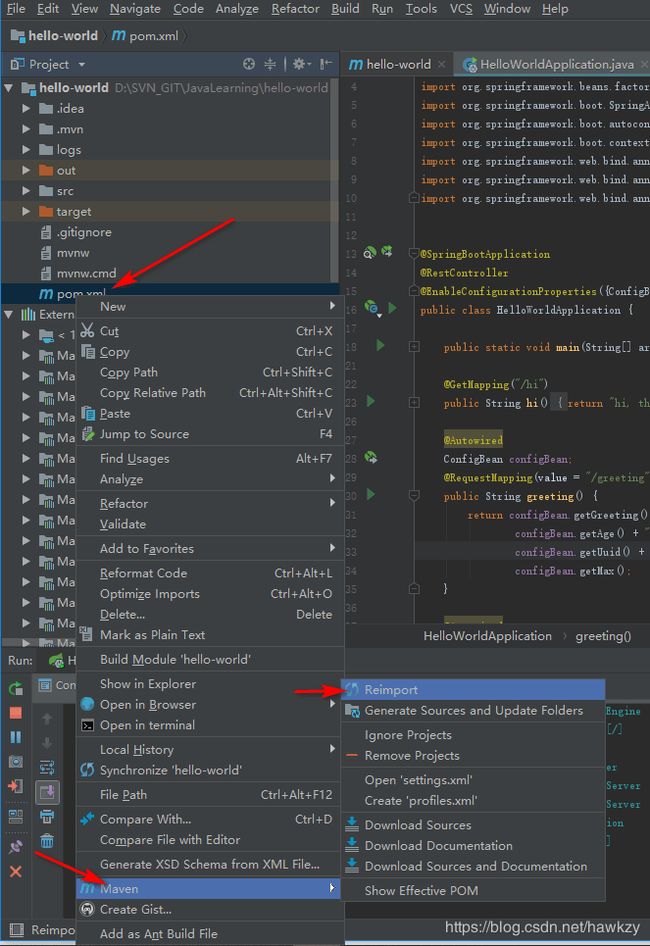This screenshot has height=946, width=650.
Task: Restore layout in the Run panel
Action: pyautogui.click(x=16, y=816)
